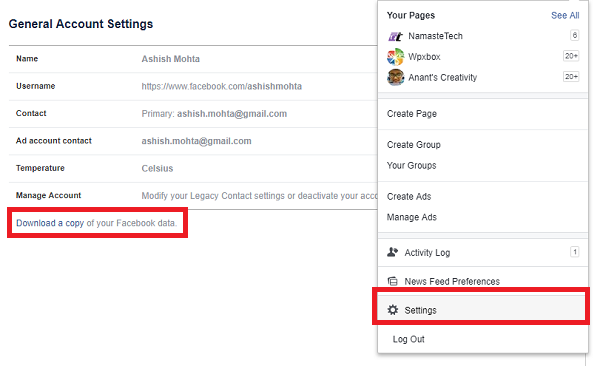Viewport: 600px width, 366px height.
Task: Click Download a copy link
Action: (x=50, y=223)
